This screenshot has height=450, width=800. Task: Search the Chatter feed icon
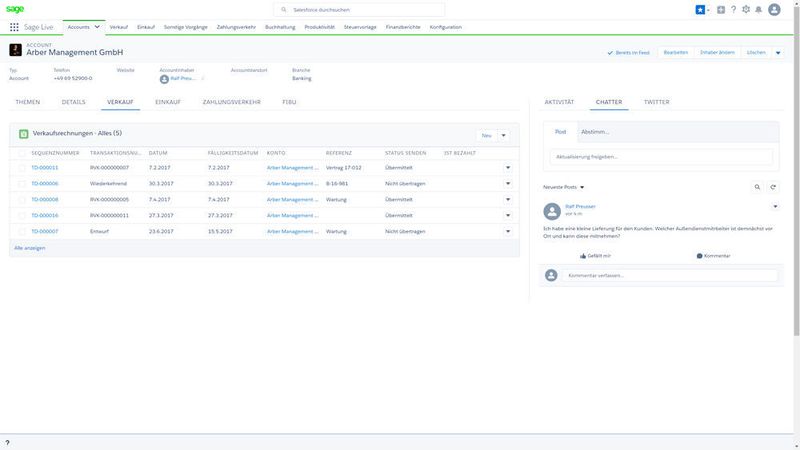pos(757,187)
